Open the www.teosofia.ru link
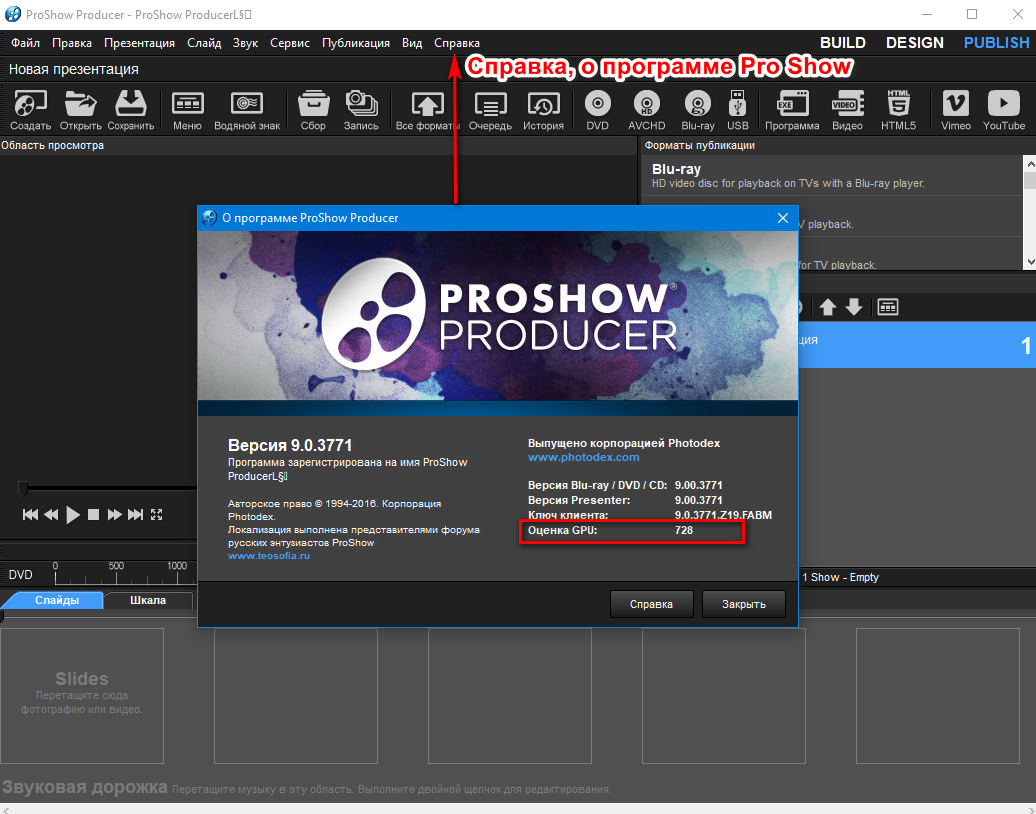 pos(269,556)
